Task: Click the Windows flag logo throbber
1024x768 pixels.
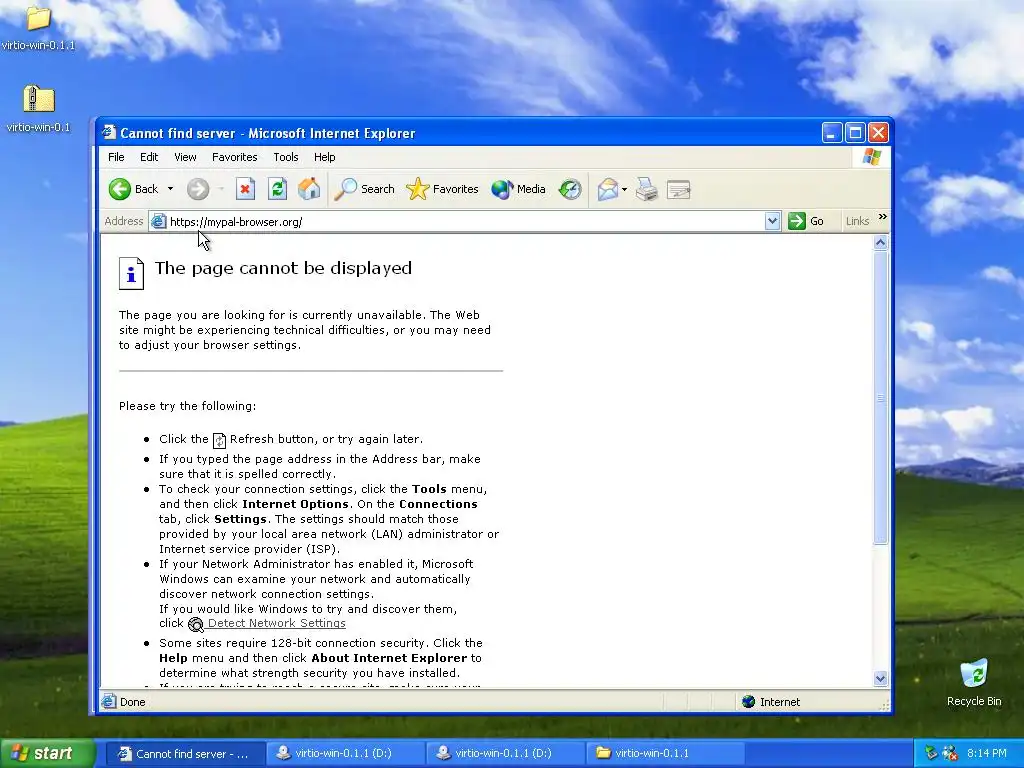Action: [872, 157]
